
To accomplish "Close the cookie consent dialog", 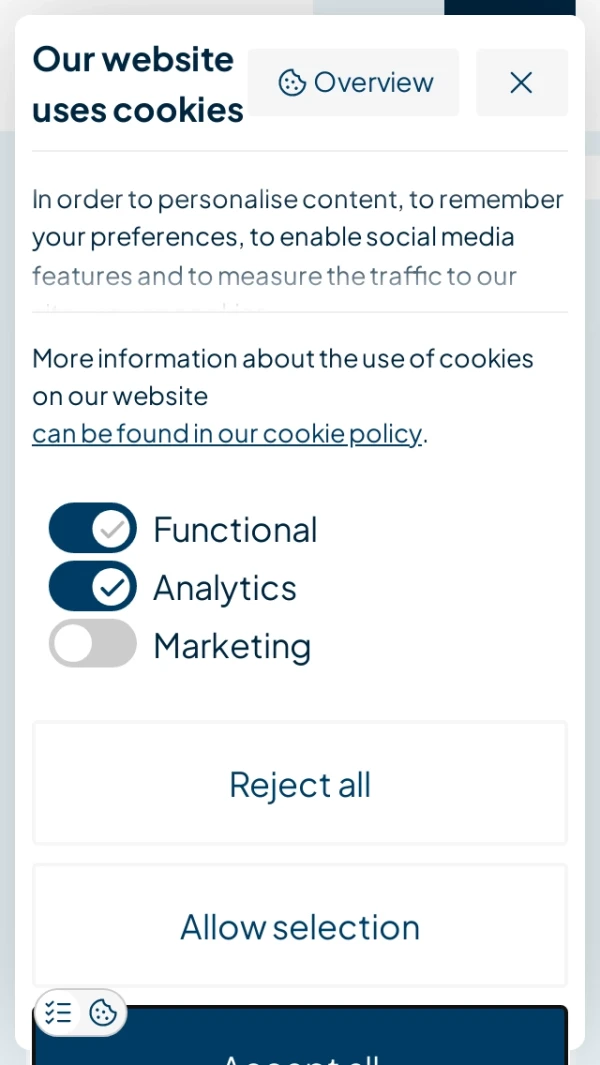I will tap(521, 83).
